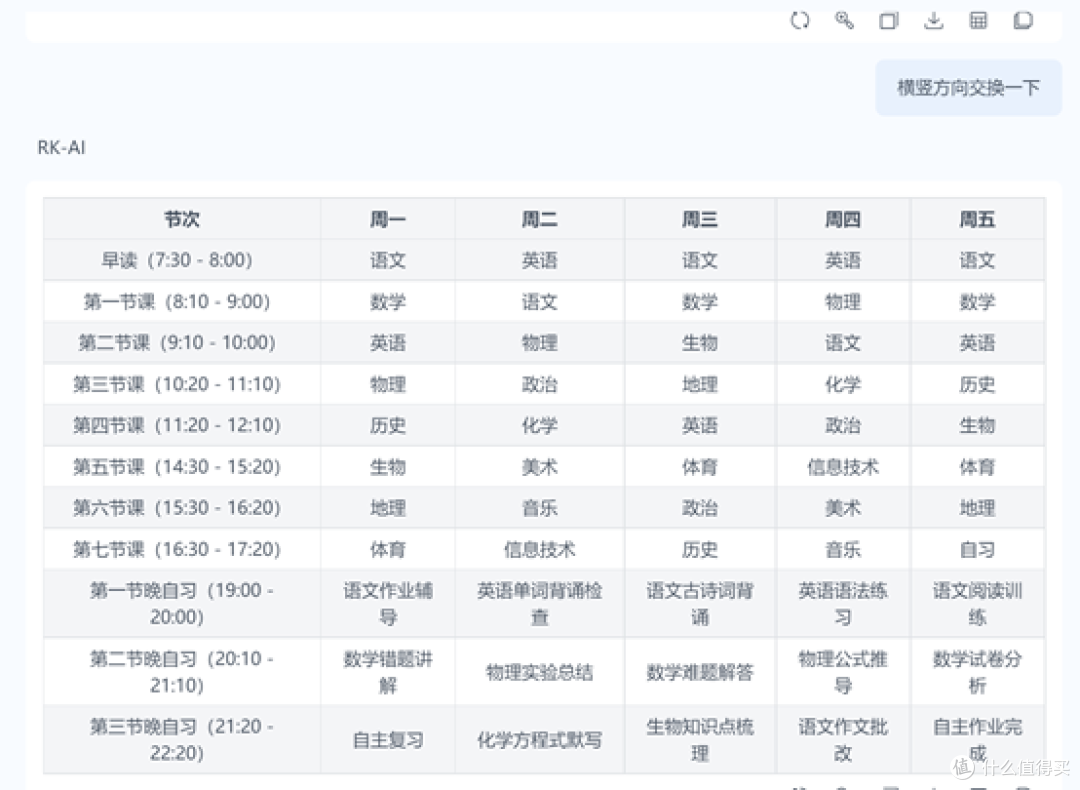Select the 周二 column header
The width and height of the screenshot is (1080, 790).
pos(539,219)
